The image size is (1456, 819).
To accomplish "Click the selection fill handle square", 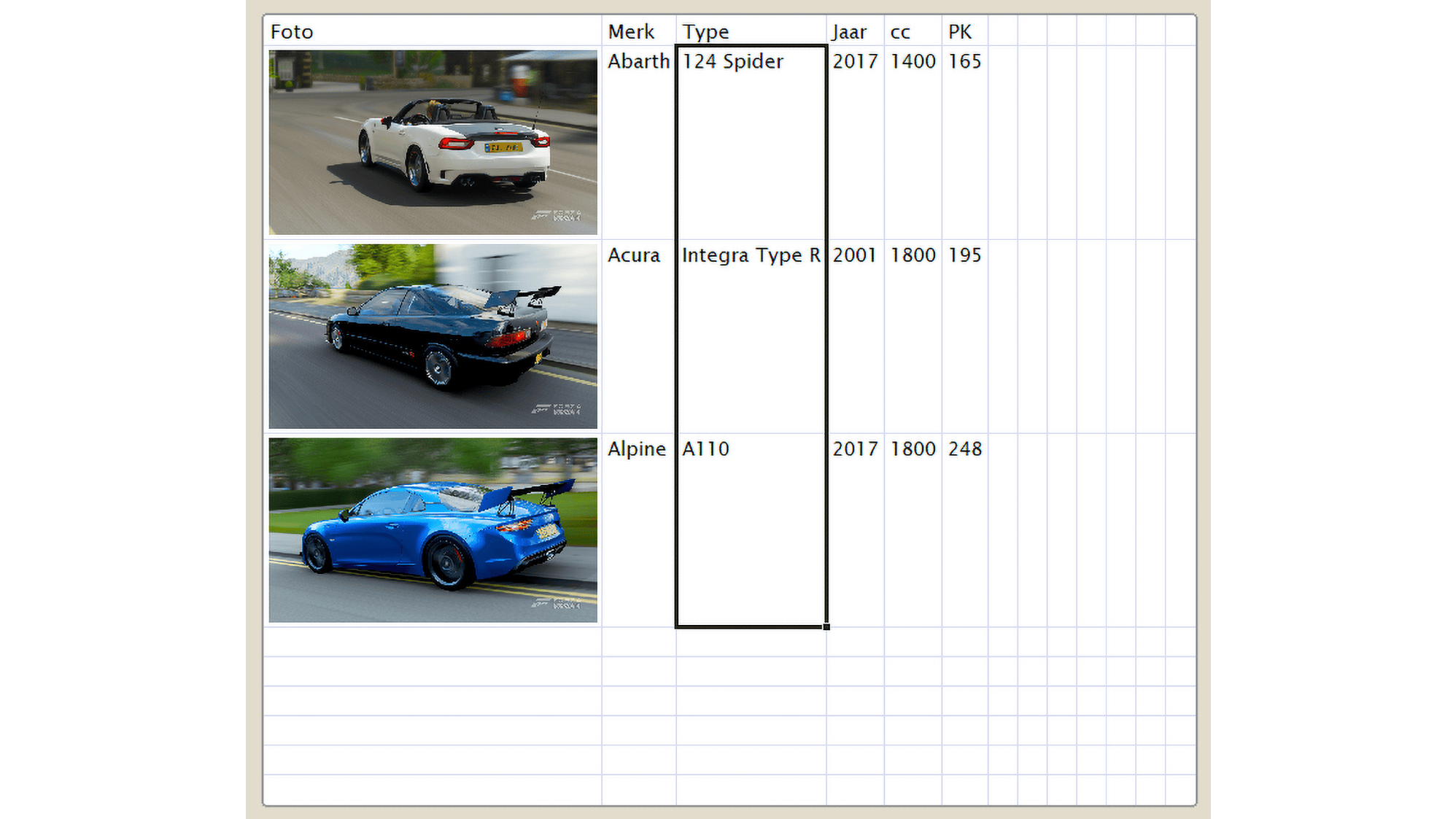I will [826, 626].
